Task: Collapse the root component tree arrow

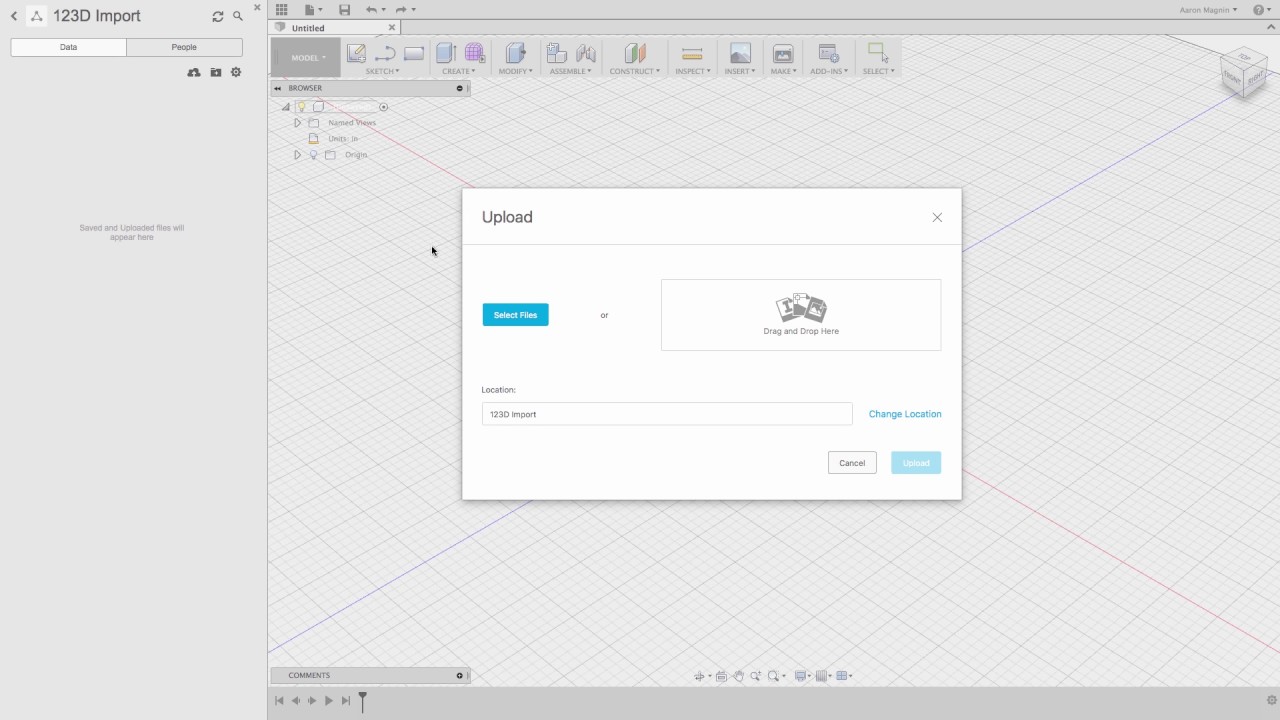Action: (285, 107)
